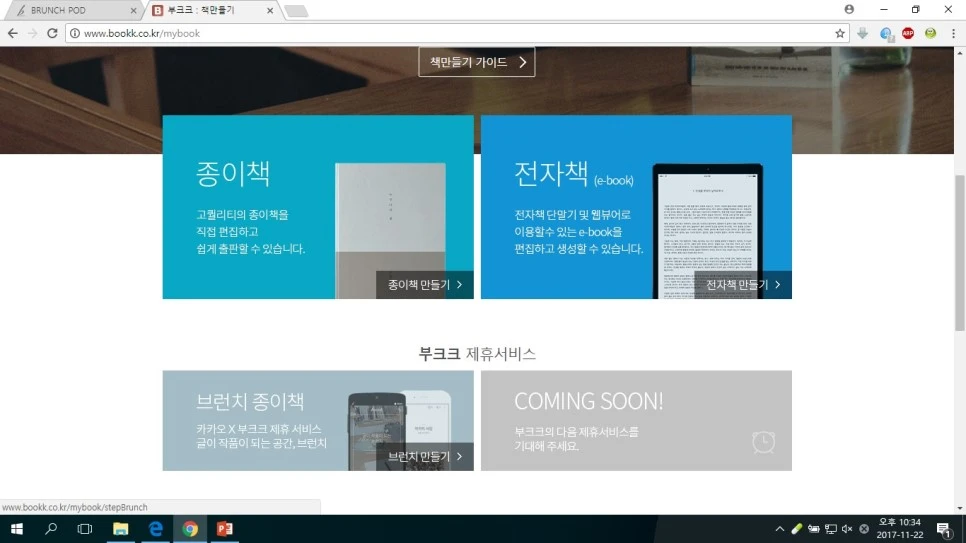The image size is (966, 543).
Task: Click the 부크크 제휴서비스 heading
Action: (477, 354)
